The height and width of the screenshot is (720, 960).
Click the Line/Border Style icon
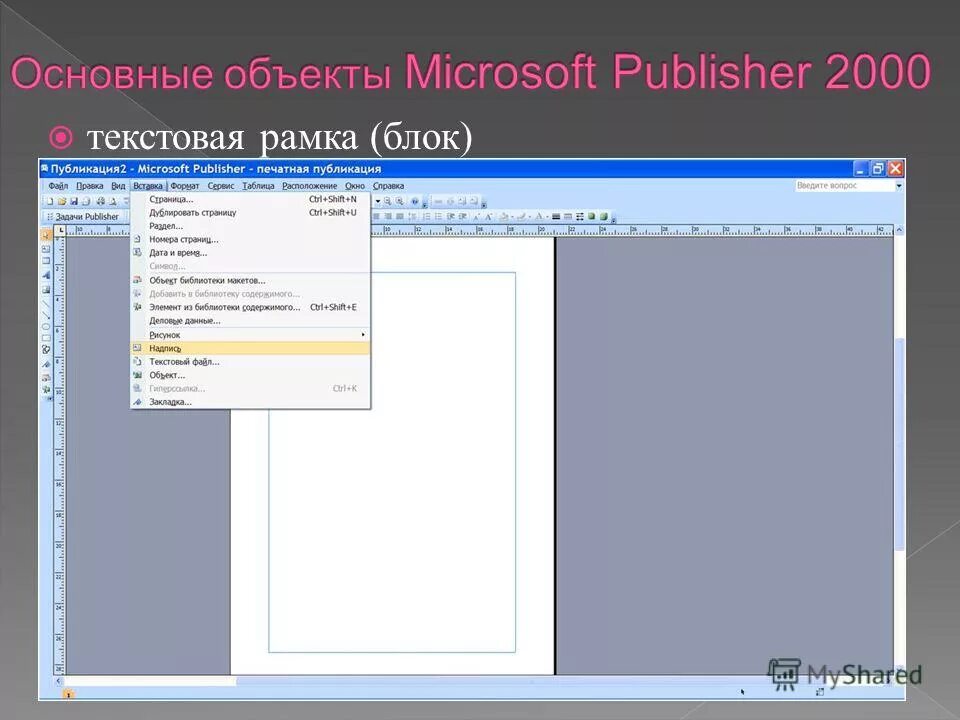[x=556, y=216]
